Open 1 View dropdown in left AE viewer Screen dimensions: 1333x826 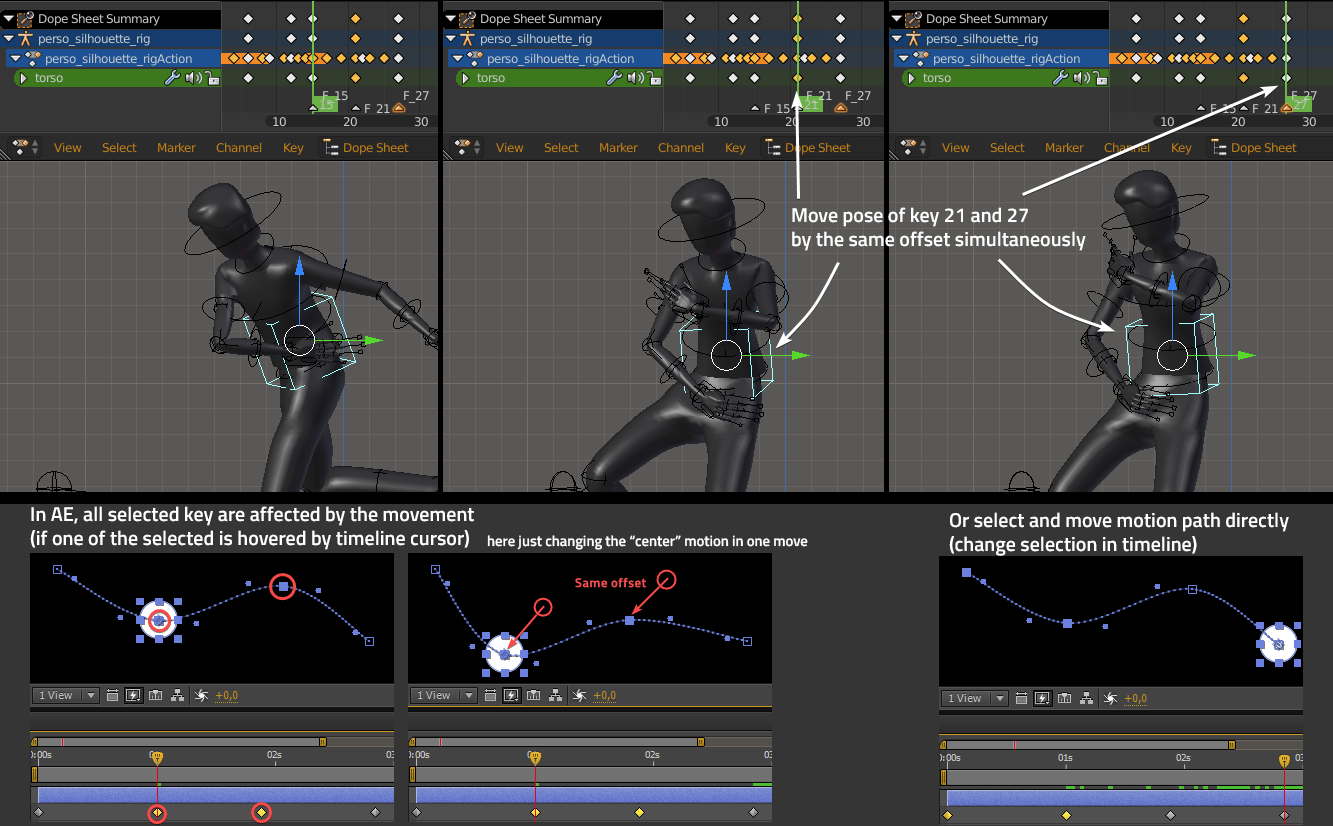(65, 696)
